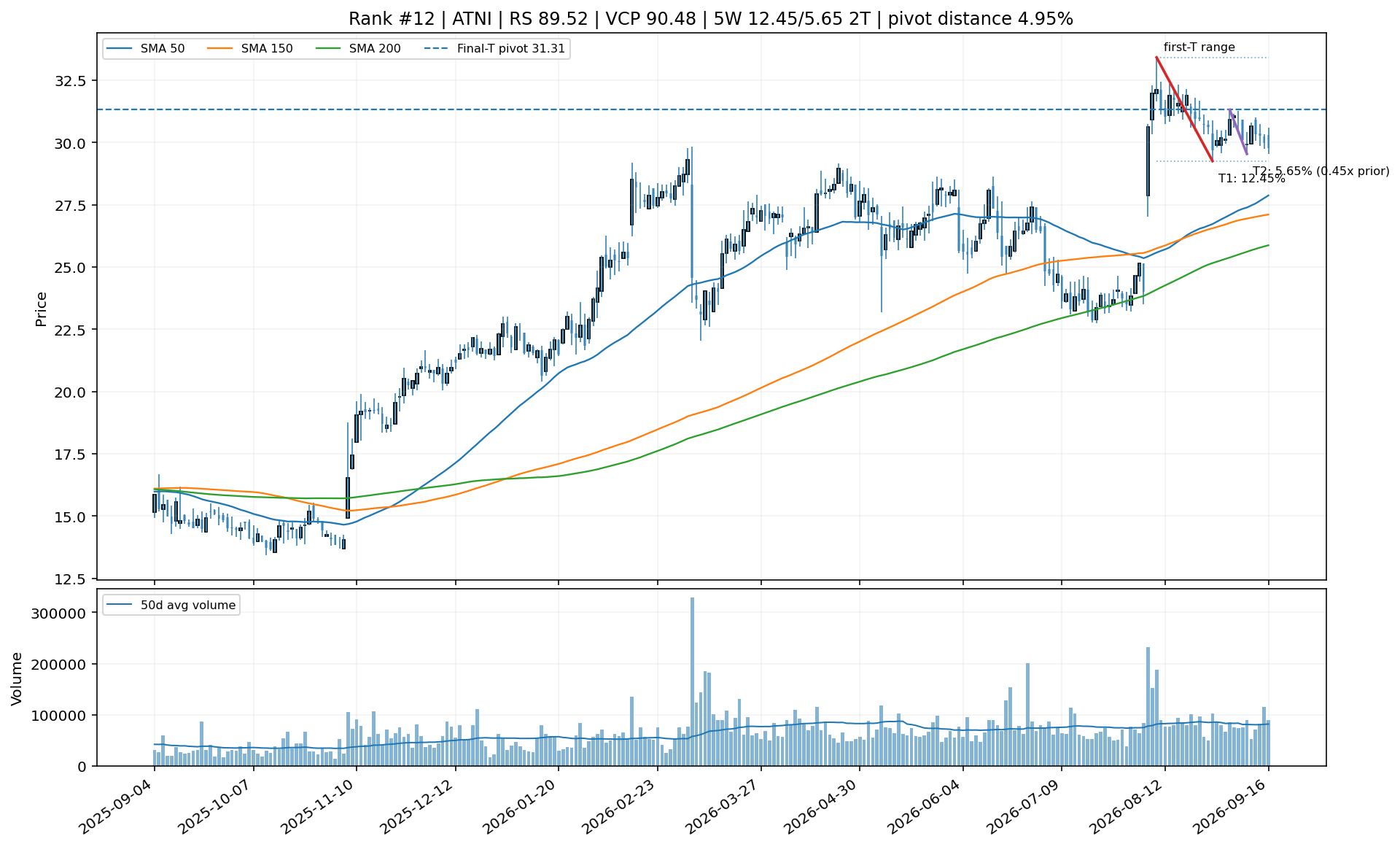Image resolution: width=1400 pixels, height=847 pixels.
Task: Click the 20.0 price axis tick
Action: pos(71,392)
